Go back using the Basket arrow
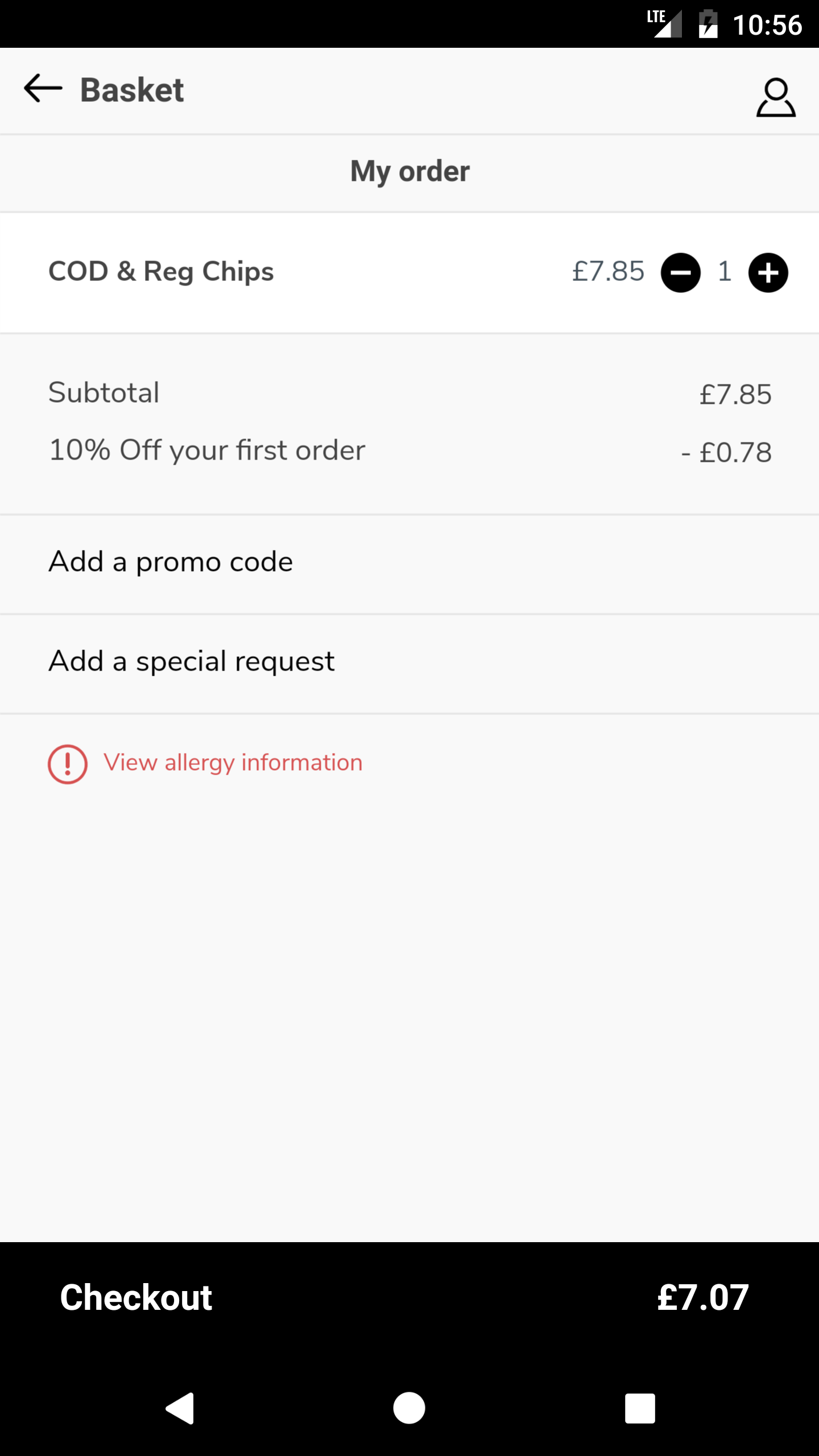This screenshot has width=819, height=1456. point(43,89)
